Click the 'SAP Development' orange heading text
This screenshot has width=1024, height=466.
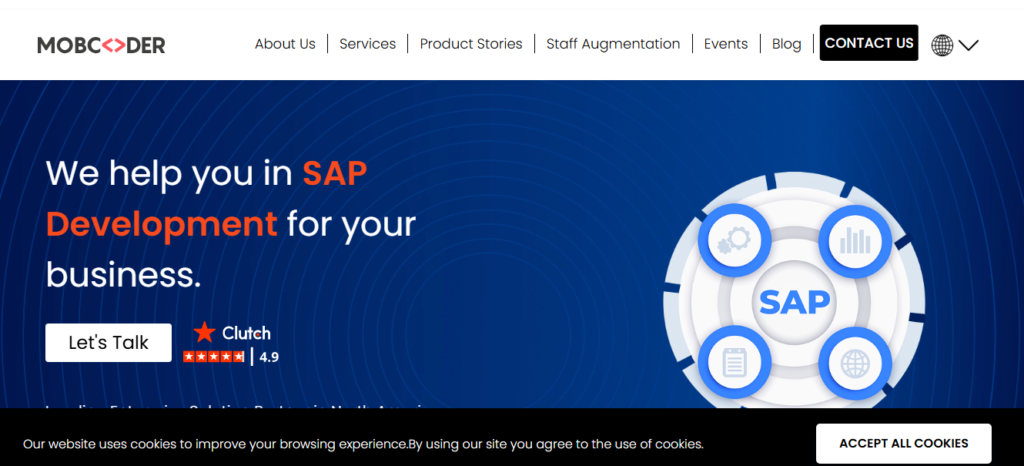206,198
